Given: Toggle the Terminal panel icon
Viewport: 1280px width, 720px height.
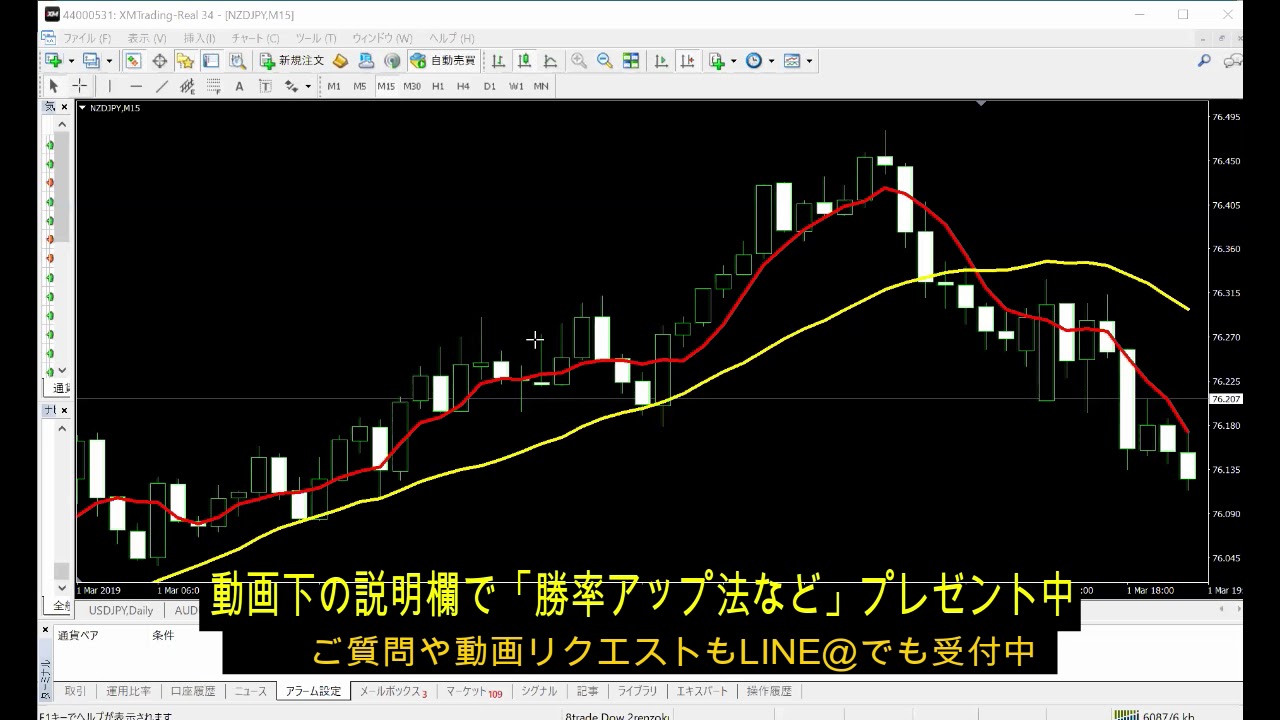Looking at the screenshot, I should point(211,61).
